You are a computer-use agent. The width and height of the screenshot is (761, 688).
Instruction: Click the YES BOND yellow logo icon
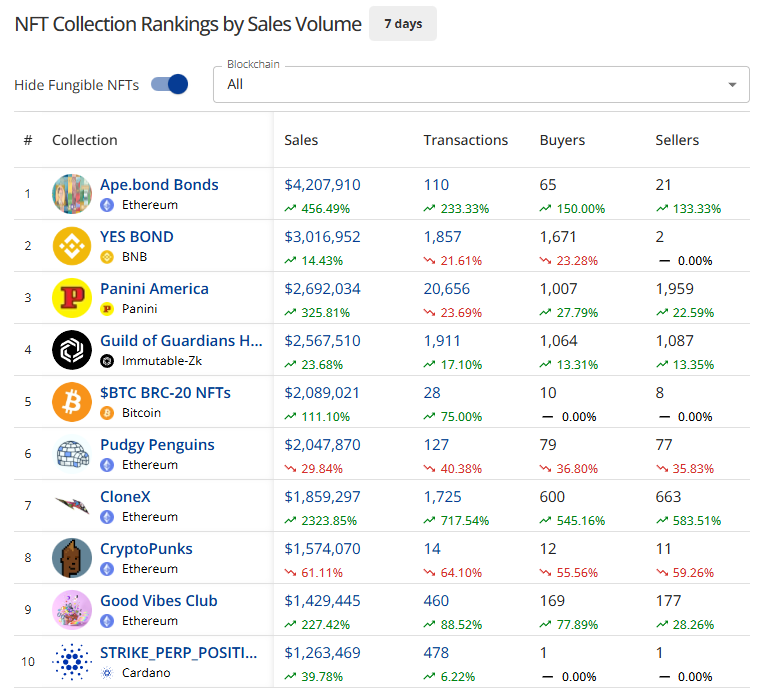coord(72,246)
